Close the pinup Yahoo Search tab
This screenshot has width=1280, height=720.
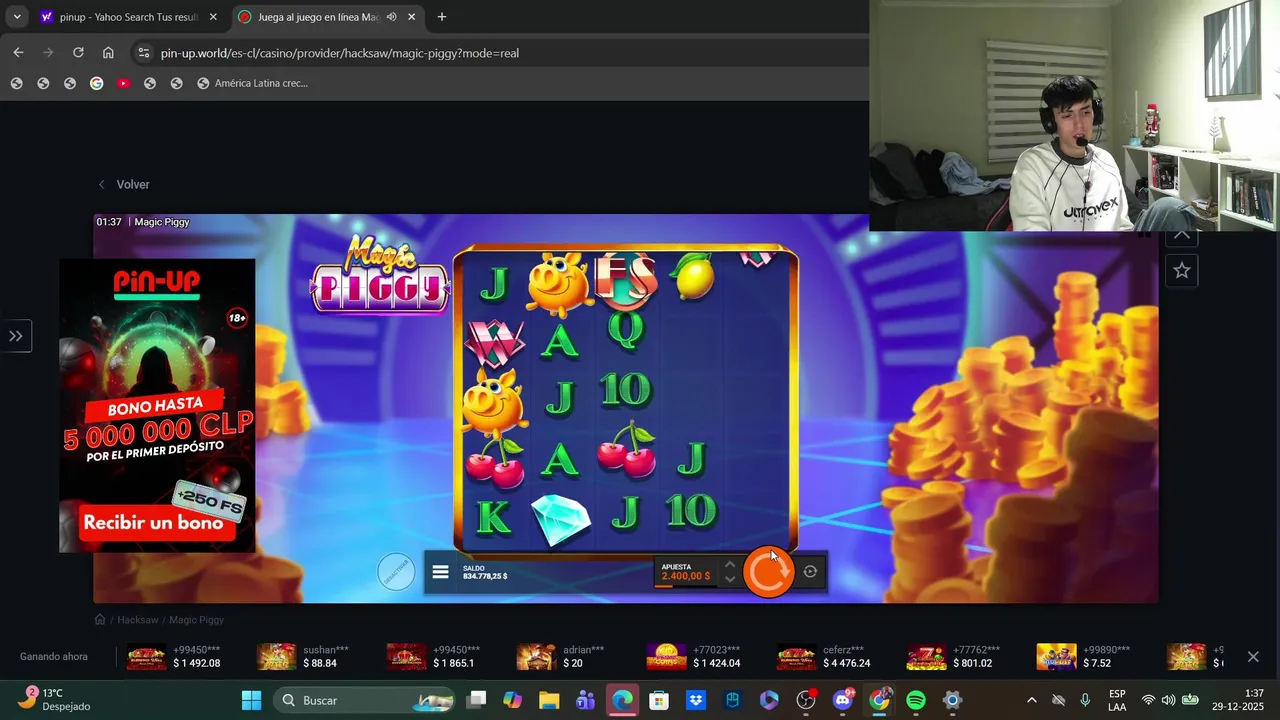pyautogui.click(x=213, y=17)
